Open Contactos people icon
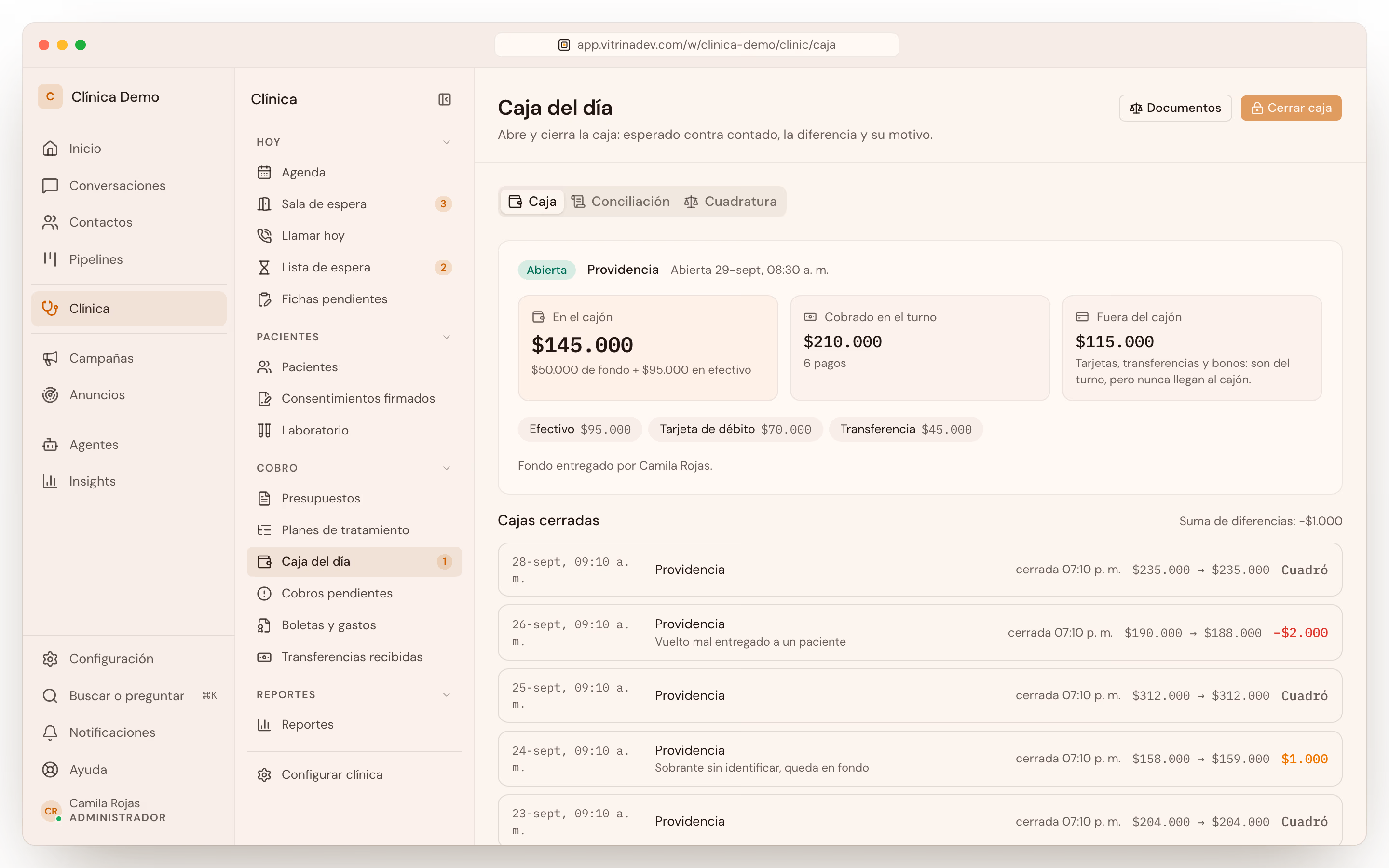 click(50, 222)
